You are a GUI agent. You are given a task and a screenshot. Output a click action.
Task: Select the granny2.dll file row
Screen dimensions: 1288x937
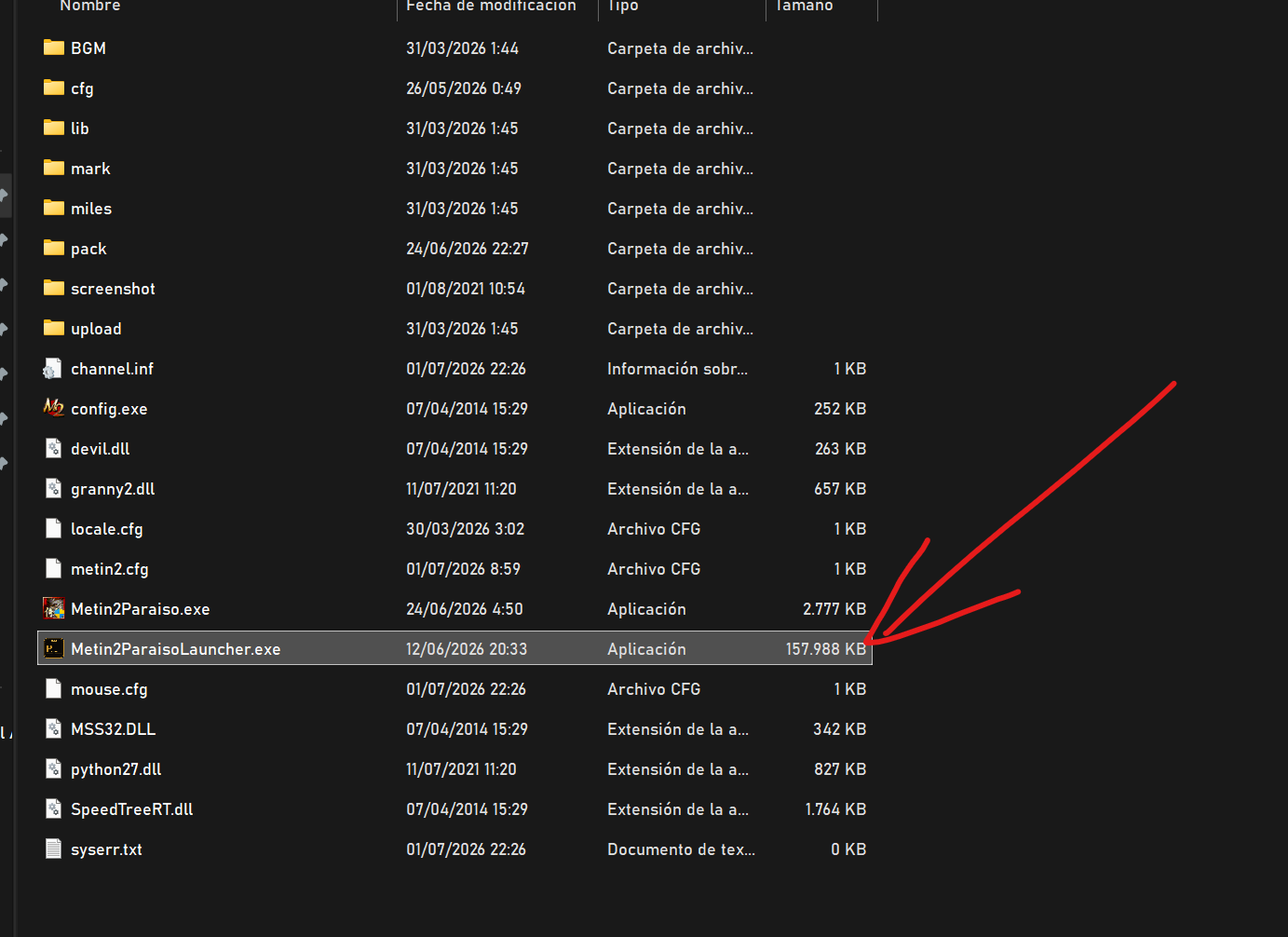(x=454, y=489)
